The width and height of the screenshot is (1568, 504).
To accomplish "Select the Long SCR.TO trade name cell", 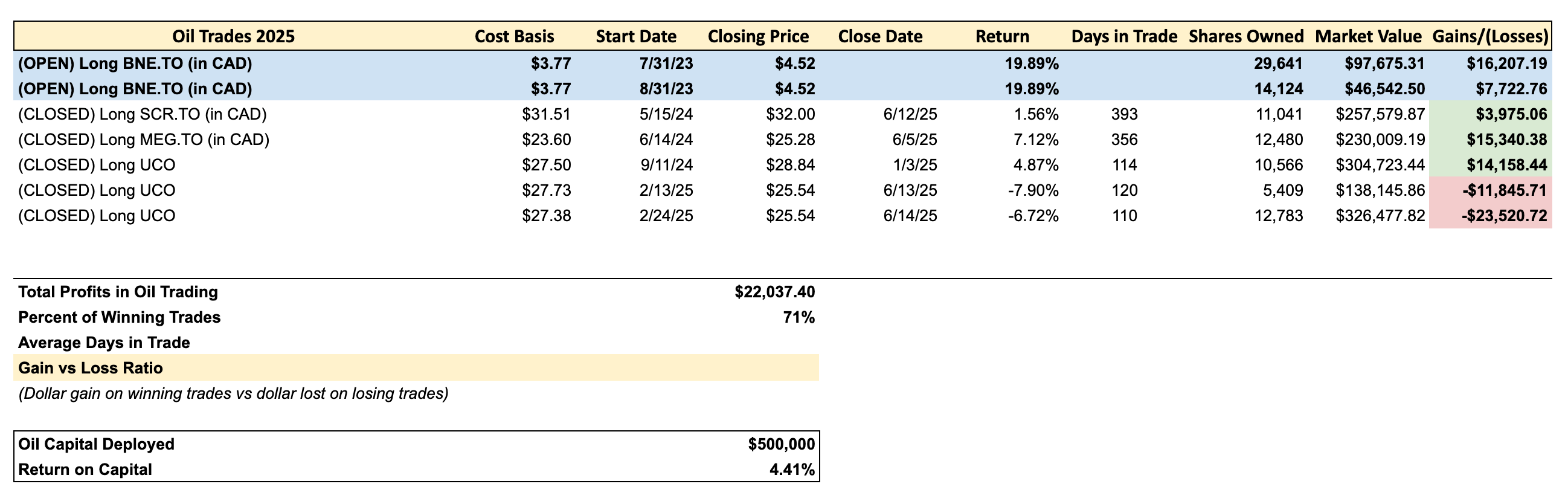I will (143, 114).
